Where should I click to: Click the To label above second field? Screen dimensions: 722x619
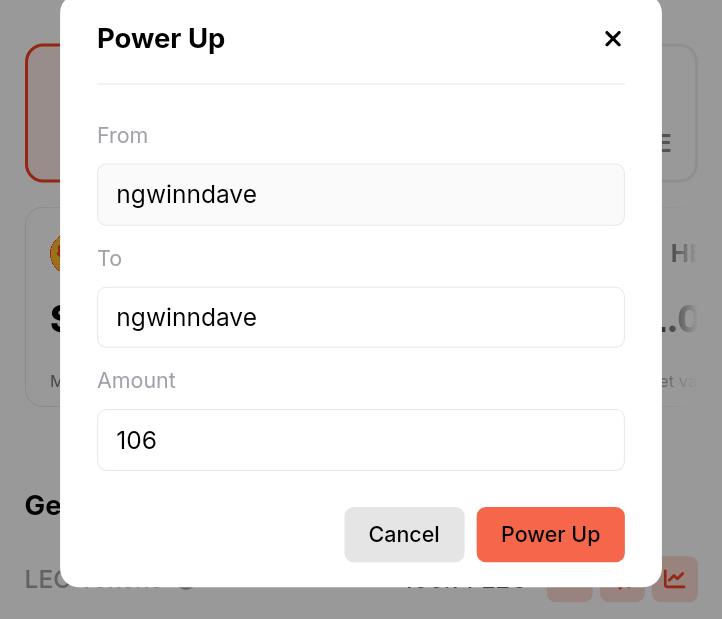pos(110,258)
